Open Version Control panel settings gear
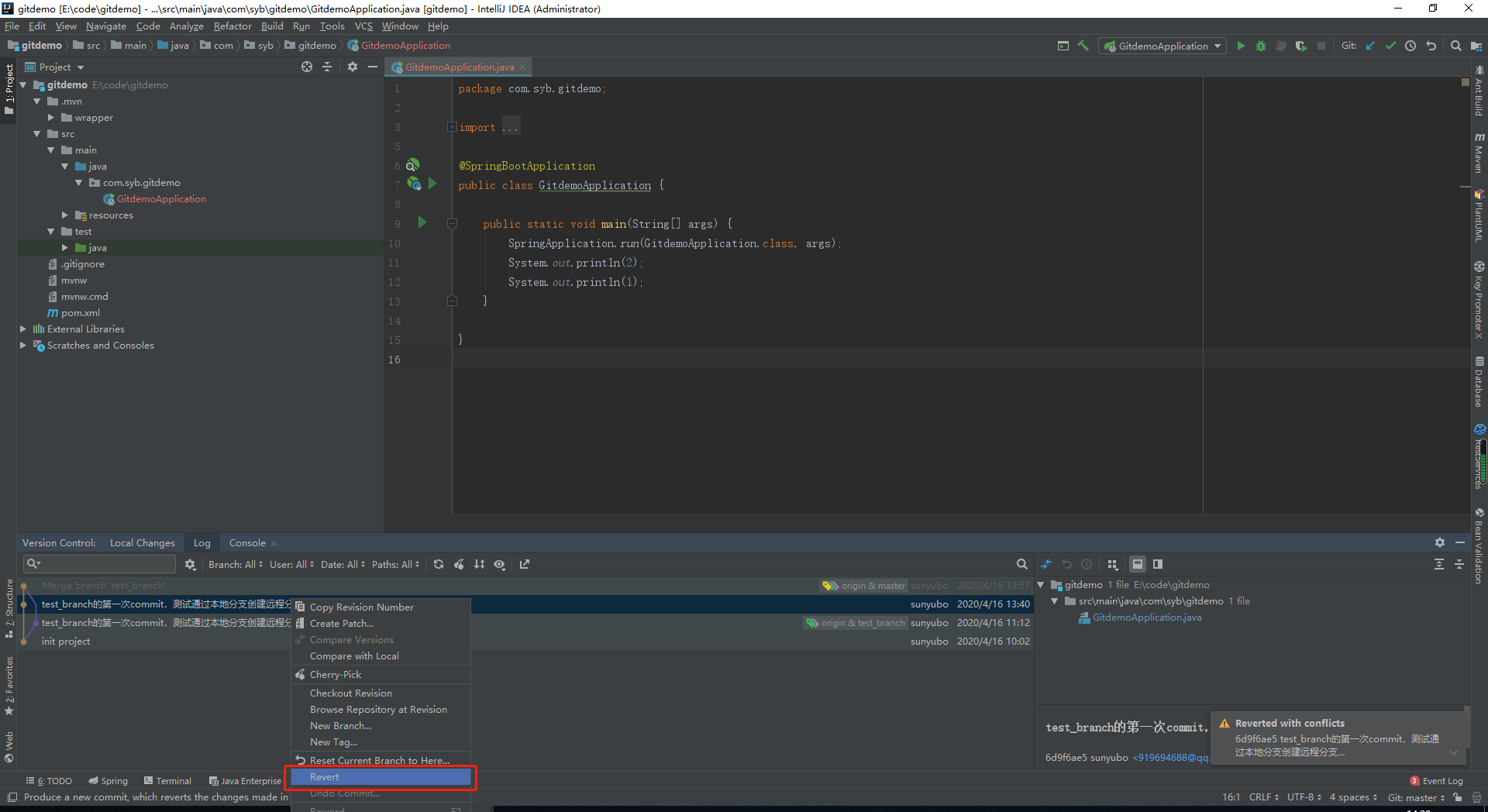The height and width of the screenshot is (812, 1488). [x=1440, y=542]
